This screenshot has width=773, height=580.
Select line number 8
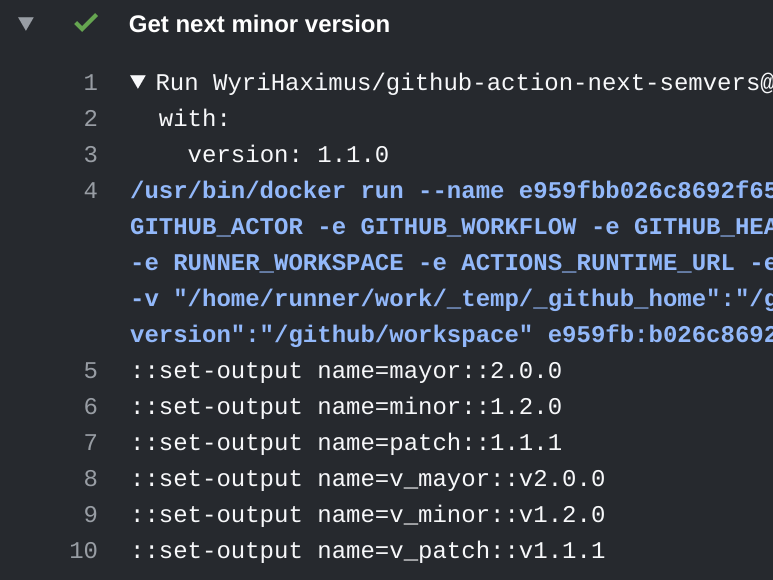(x=91, y=478)
